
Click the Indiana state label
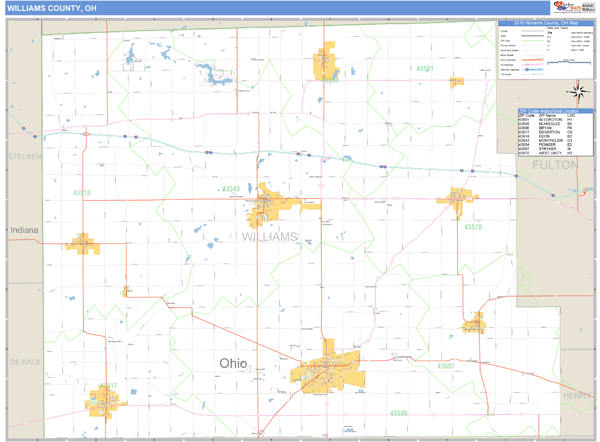[x=24, y=230]
